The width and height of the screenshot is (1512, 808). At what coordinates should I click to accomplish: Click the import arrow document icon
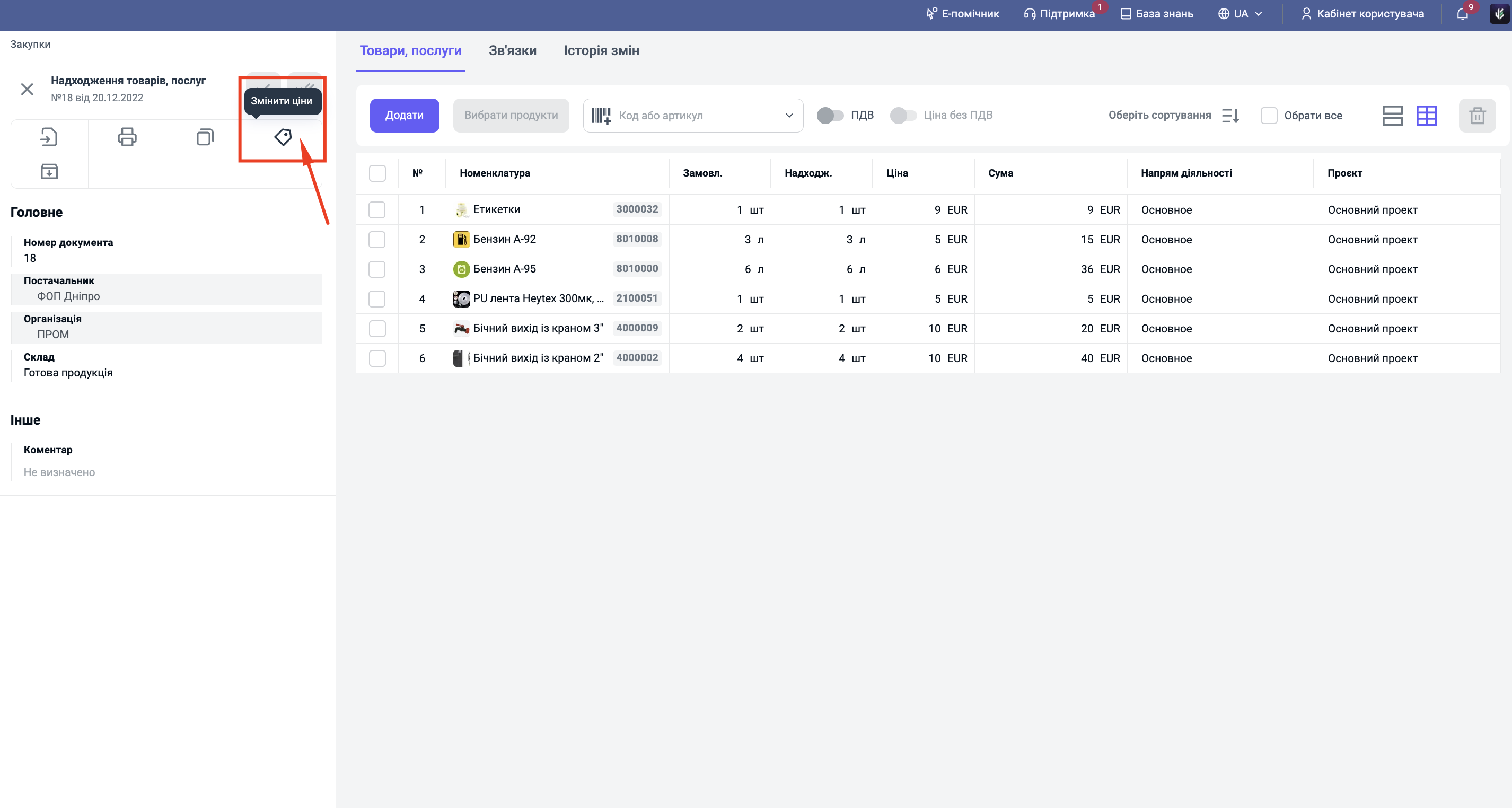coord(49,137)
